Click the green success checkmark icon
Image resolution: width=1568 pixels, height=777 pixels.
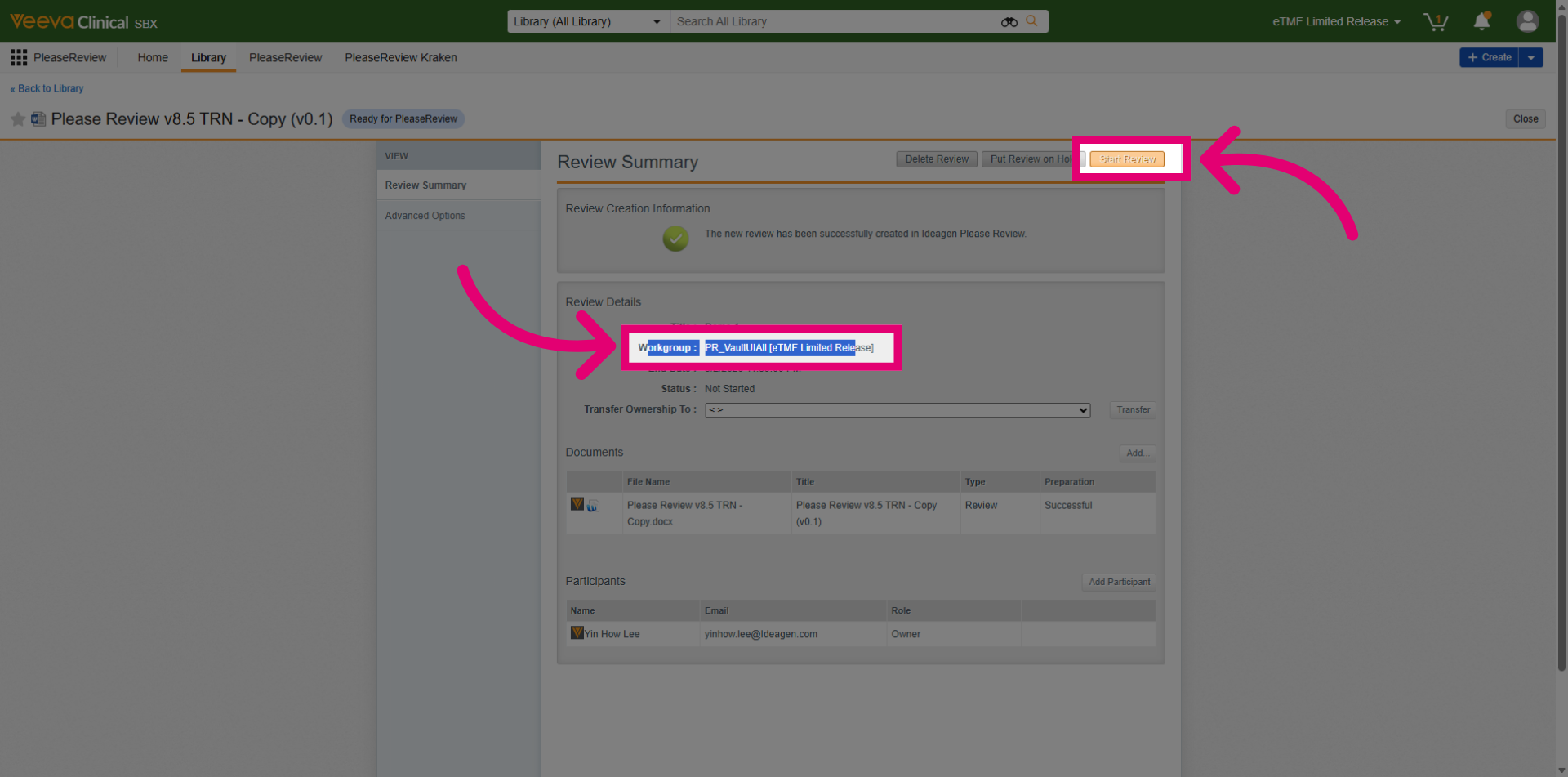(x=675, y=239)
